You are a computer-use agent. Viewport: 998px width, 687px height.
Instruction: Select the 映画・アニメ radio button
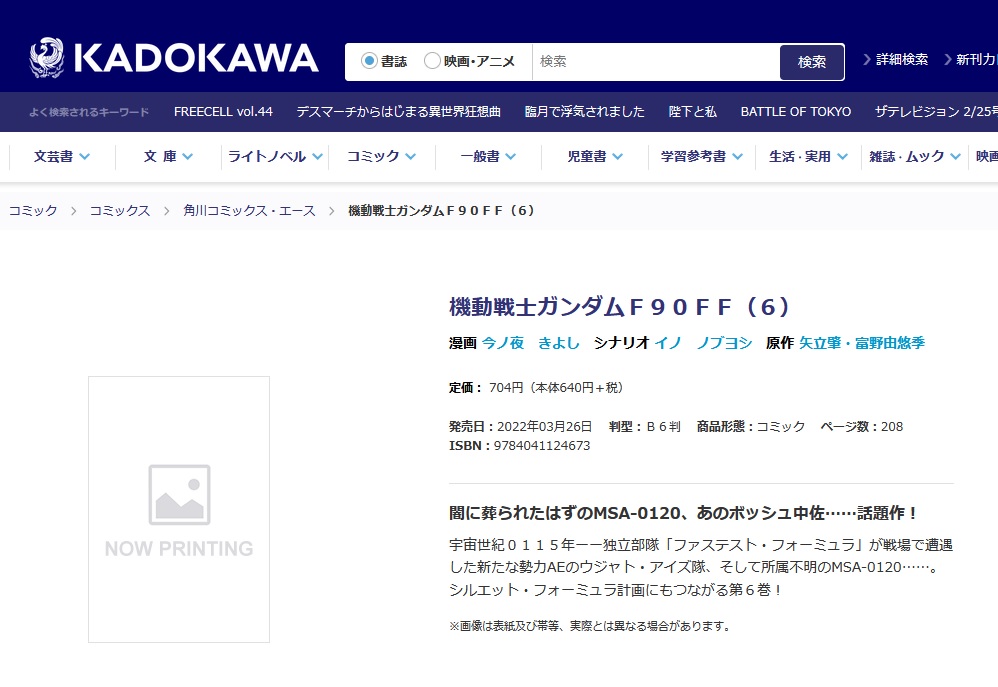click(x=432, y=61)
